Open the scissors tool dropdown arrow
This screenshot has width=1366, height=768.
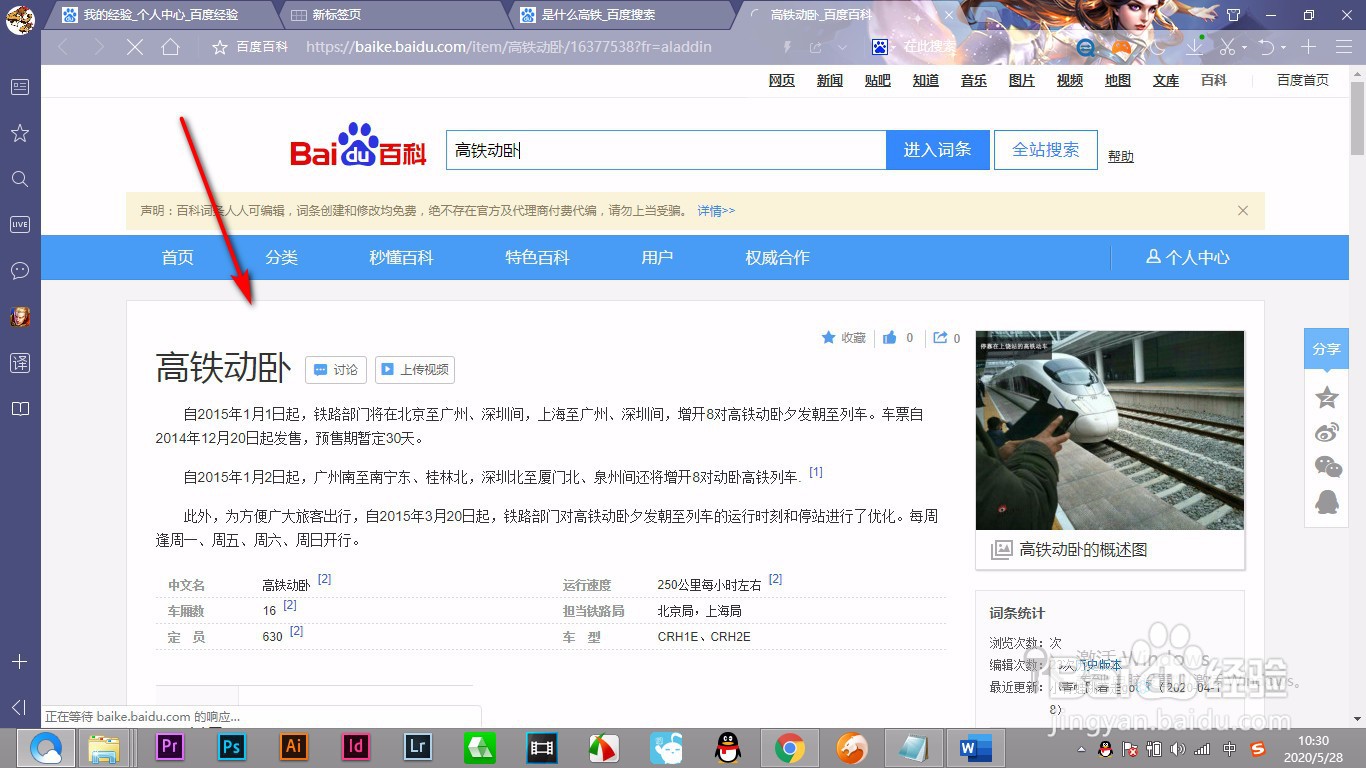tap(1244, 48)
